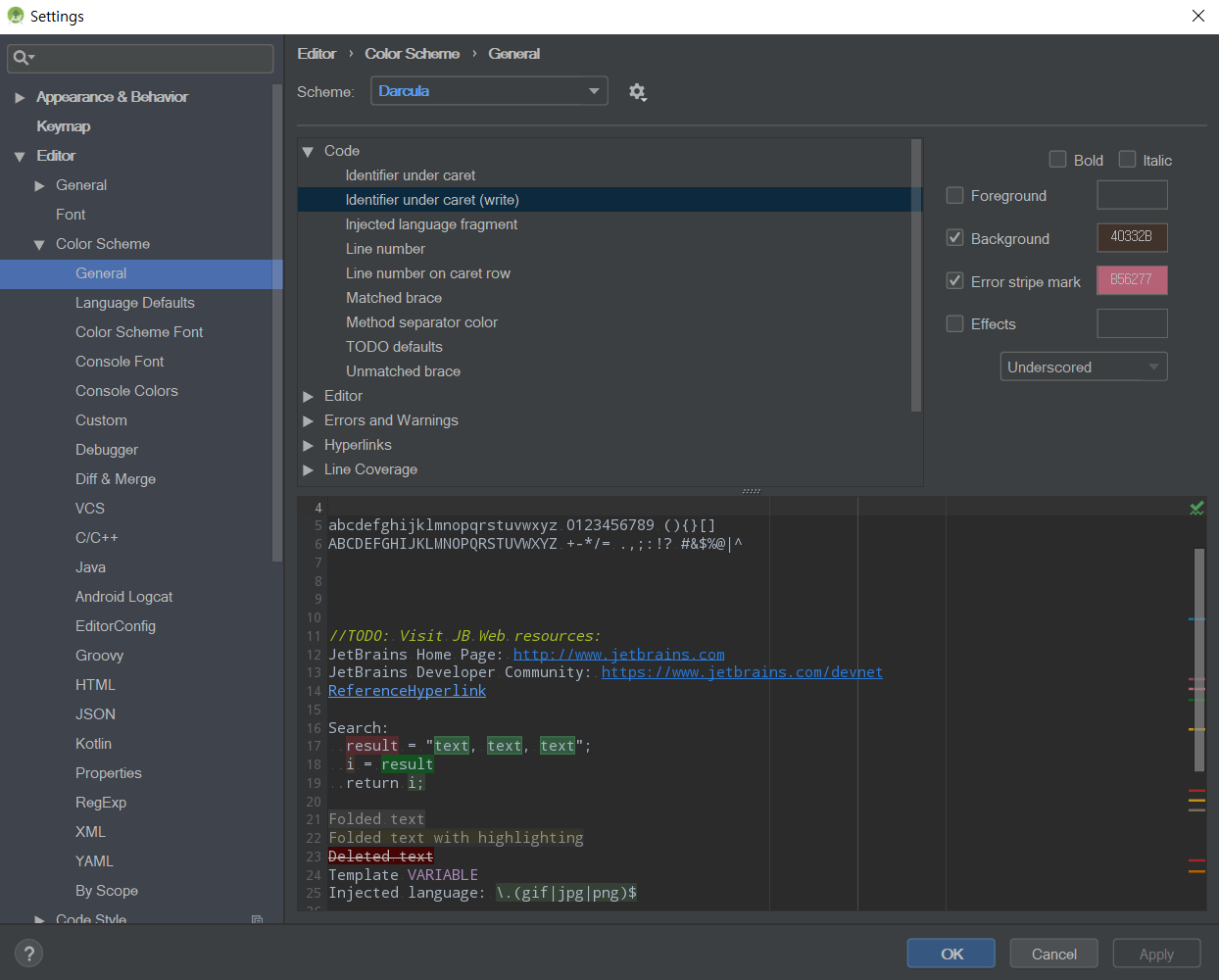Open the Underscored effect type dropdown
Screen dimensions: 1219x980
(1084, 367)
